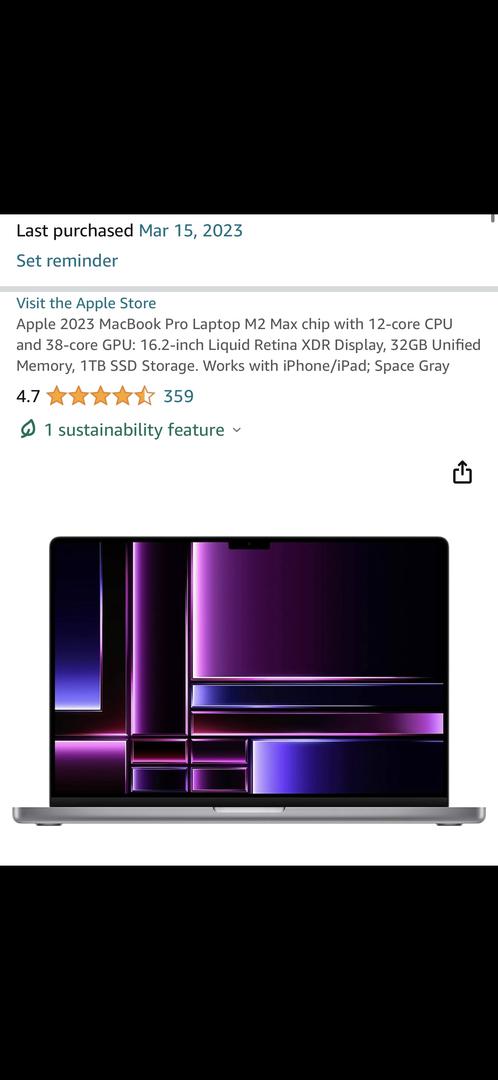Click the Last purchased label
Viewport: 498px width, 1080px height.
tap(74, 231)
